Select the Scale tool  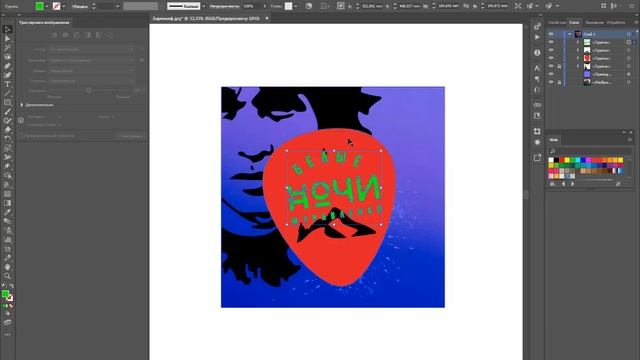point(7,148)
